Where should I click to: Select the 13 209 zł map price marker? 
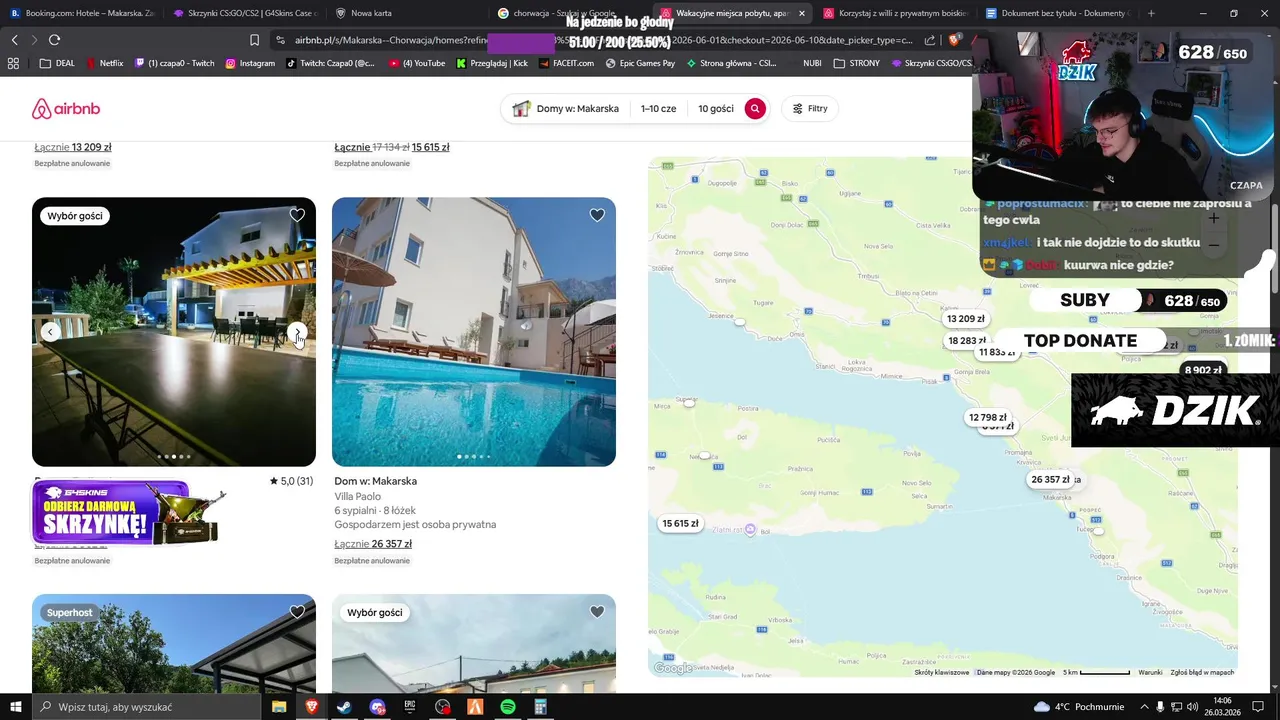(965, 319)
